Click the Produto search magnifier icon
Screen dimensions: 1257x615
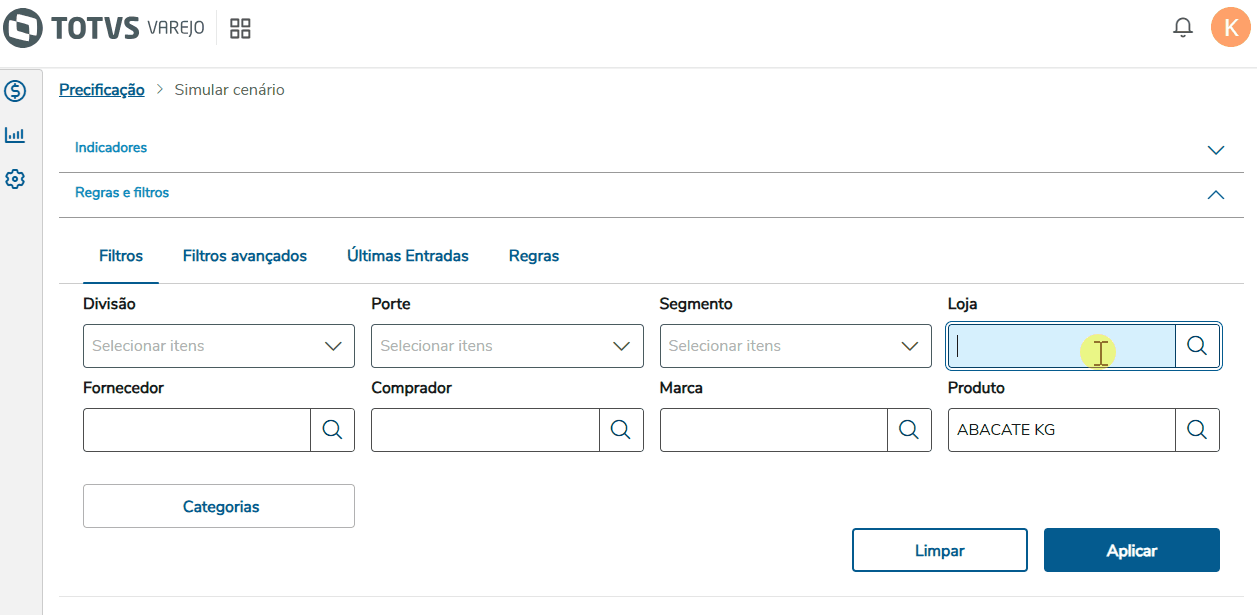click(x=1197, y=430)
